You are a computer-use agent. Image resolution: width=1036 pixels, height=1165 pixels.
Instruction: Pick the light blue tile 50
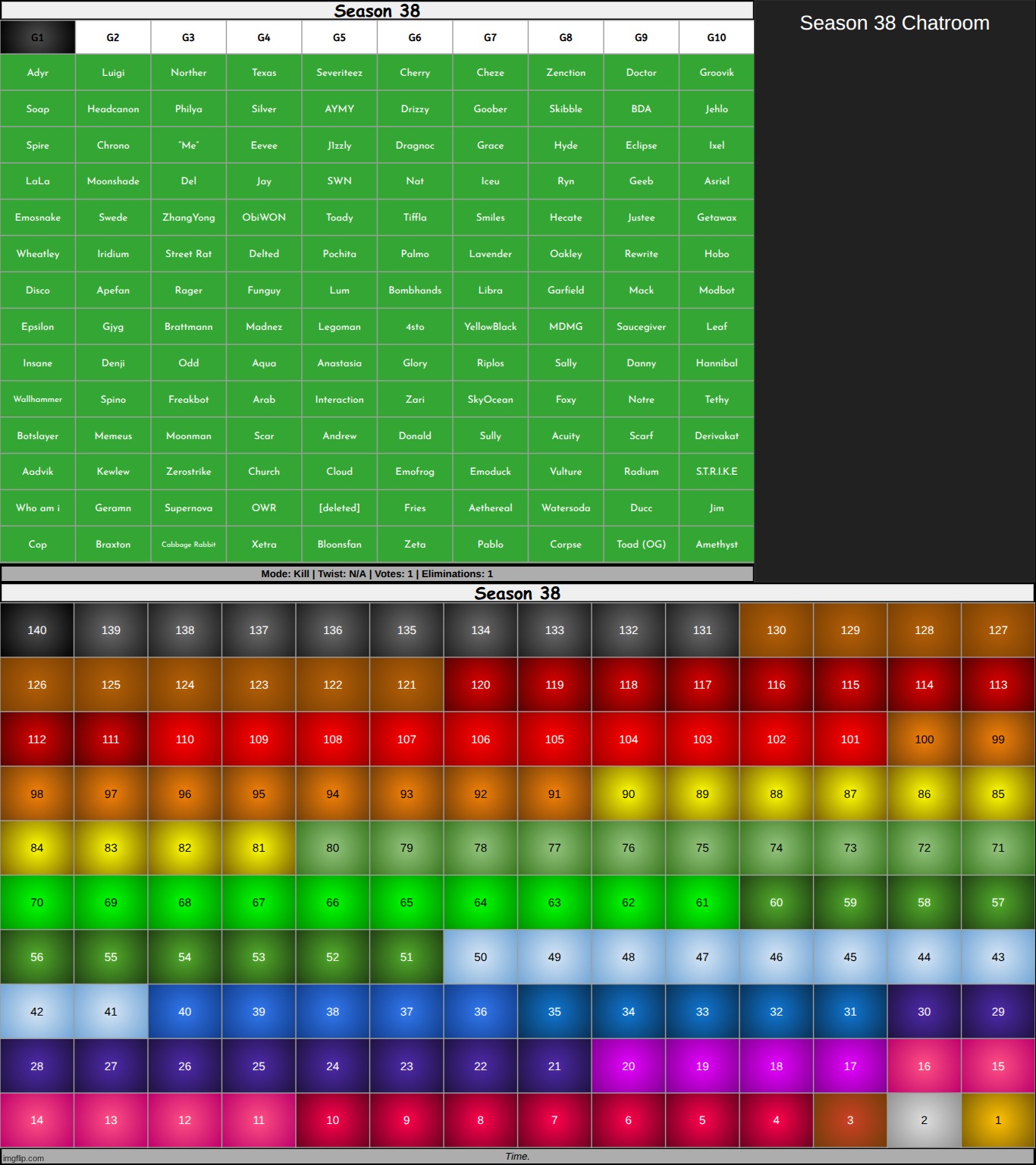(x=480, y=957)
